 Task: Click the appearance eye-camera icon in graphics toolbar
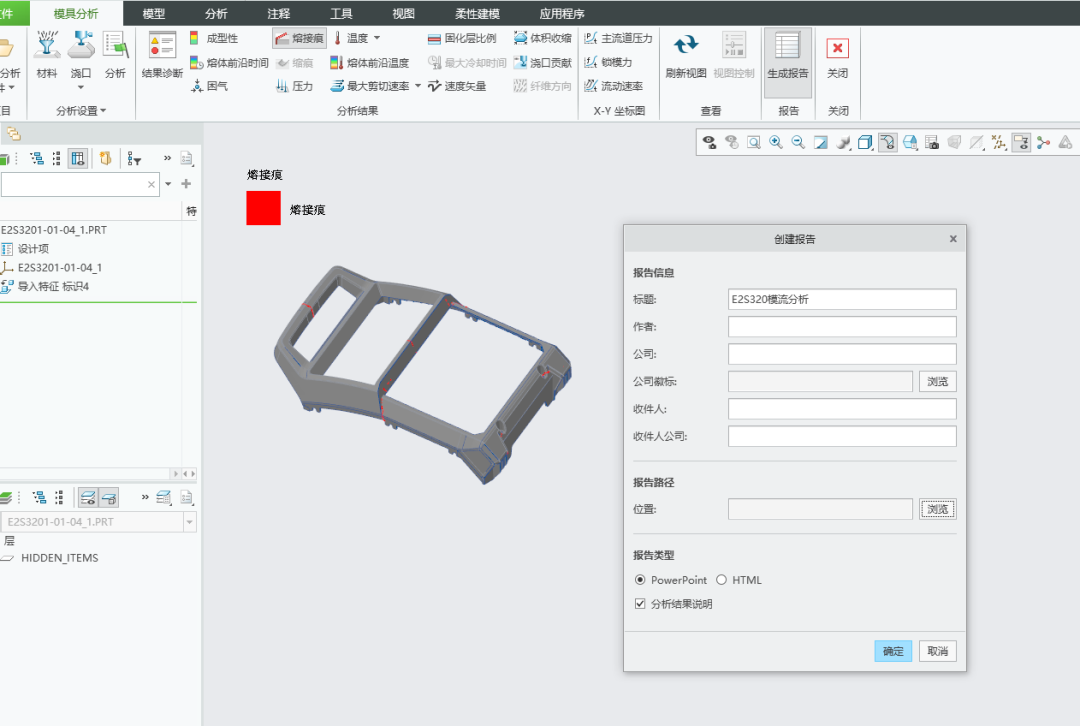pos(709,143)
